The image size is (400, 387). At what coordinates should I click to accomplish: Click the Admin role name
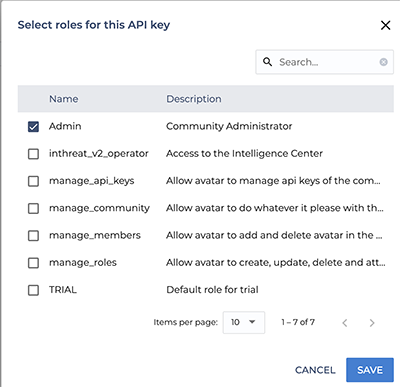(x=65, y=126)
